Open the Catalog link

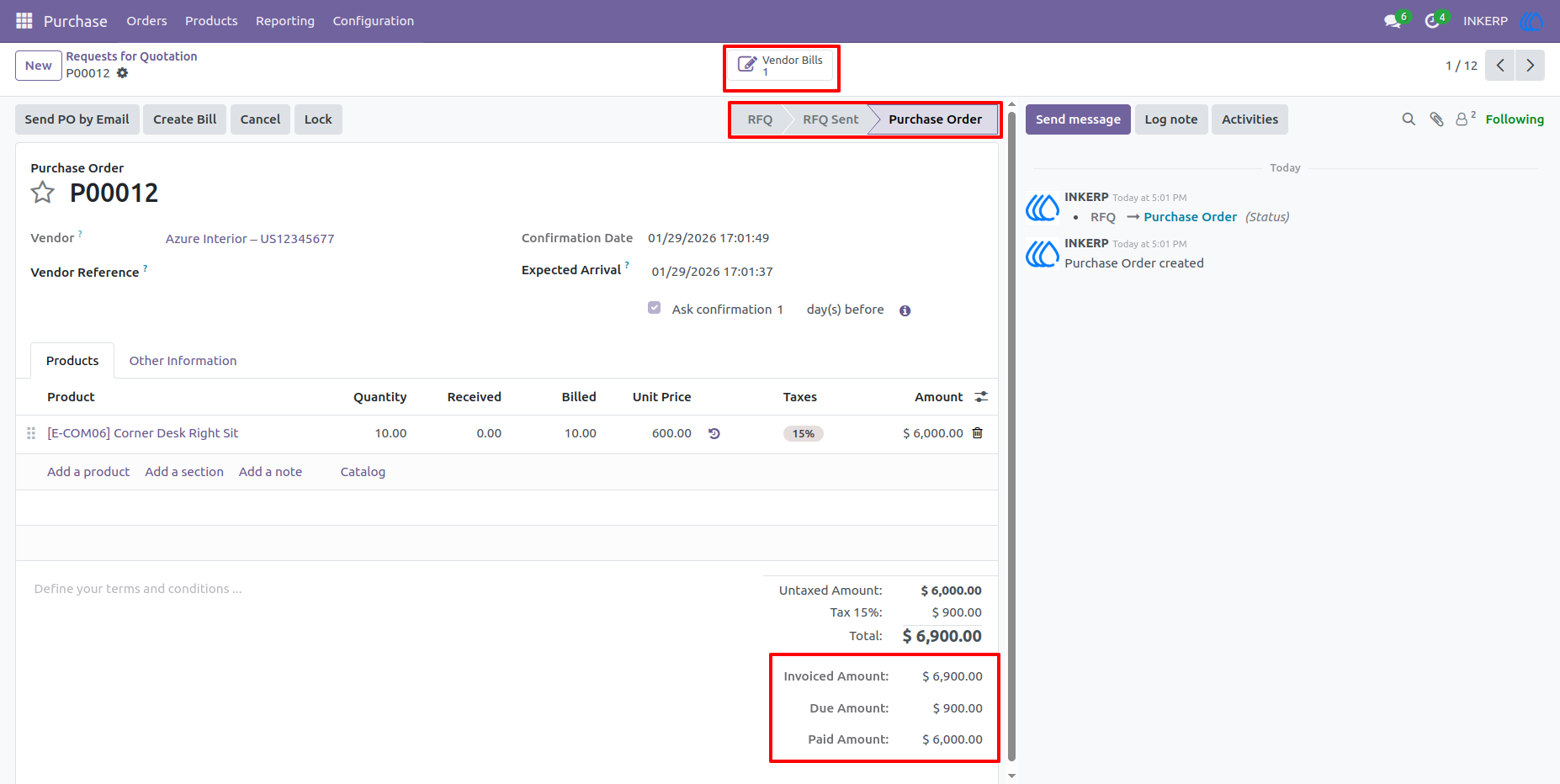363,472
